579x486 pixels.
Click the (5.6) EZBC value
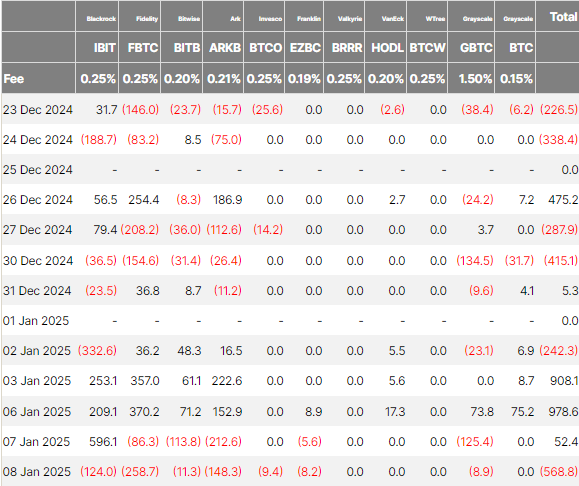309,441
